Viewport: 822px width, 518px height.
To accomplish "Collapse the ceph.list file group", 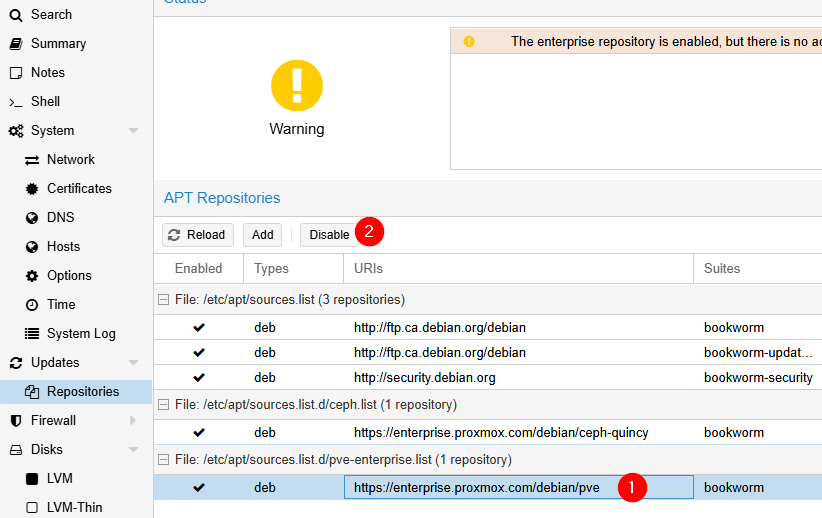I will coord(163,405).
